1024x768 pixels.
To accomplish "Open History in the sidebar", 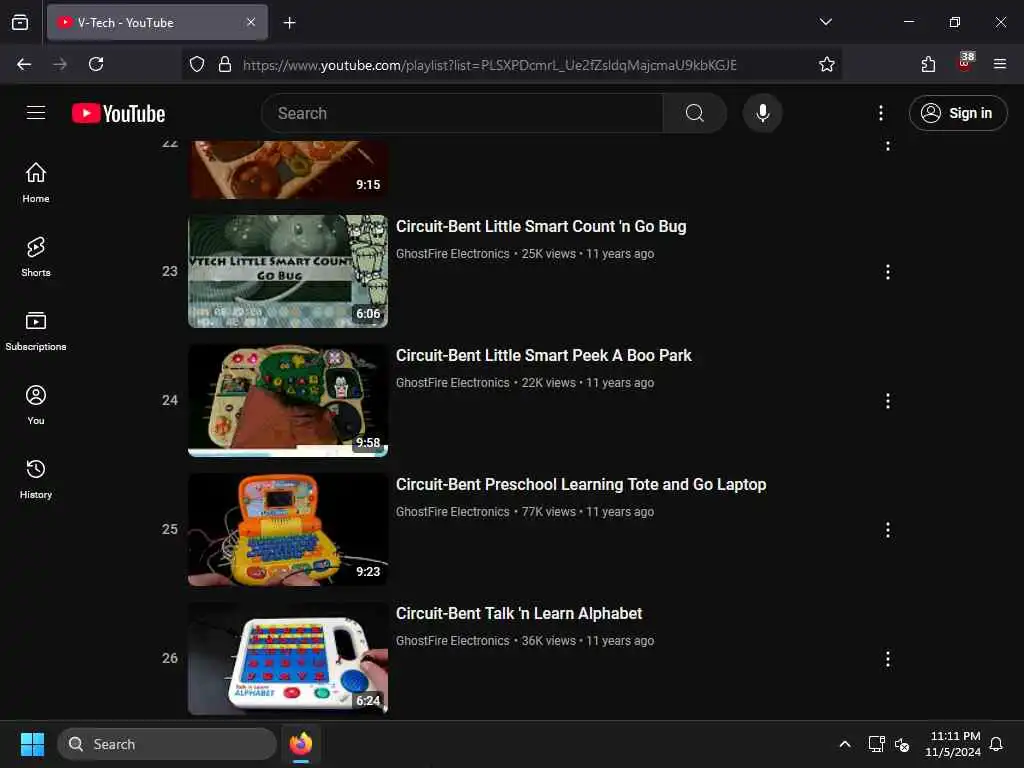I will [36, 479].
